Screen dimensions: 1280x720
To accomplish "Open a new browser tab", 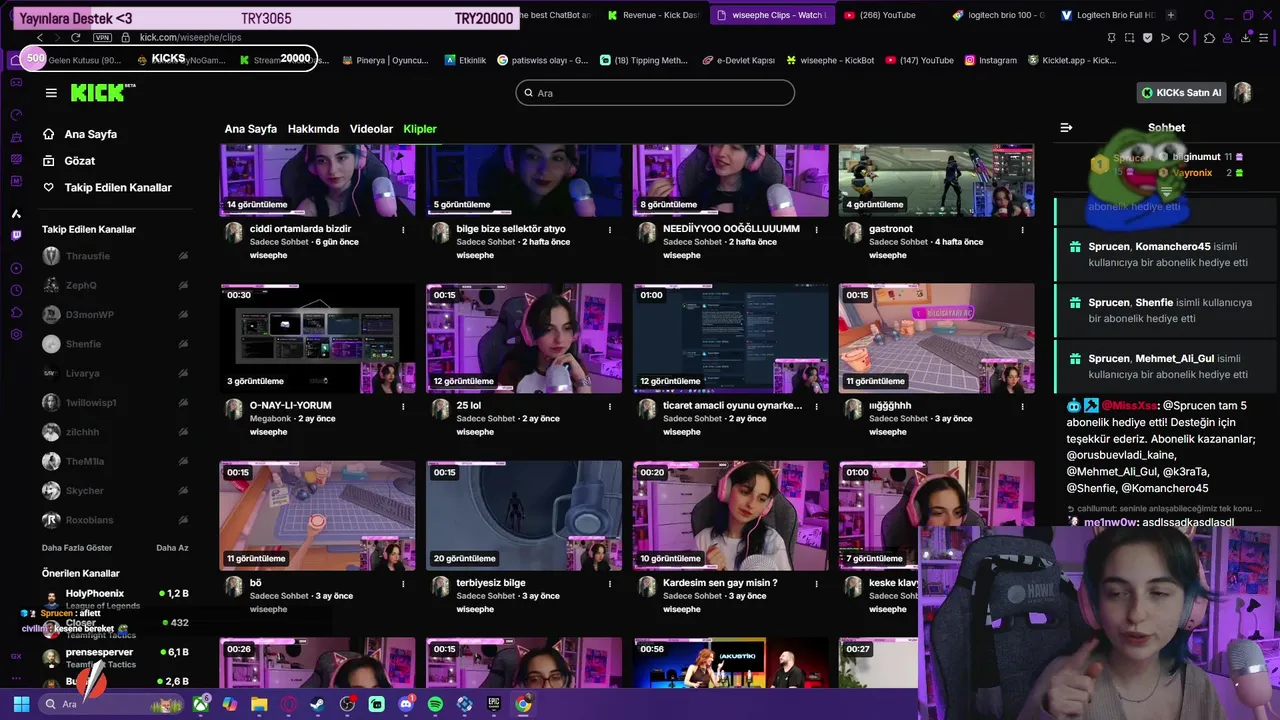I will (x=1171, y=15).
